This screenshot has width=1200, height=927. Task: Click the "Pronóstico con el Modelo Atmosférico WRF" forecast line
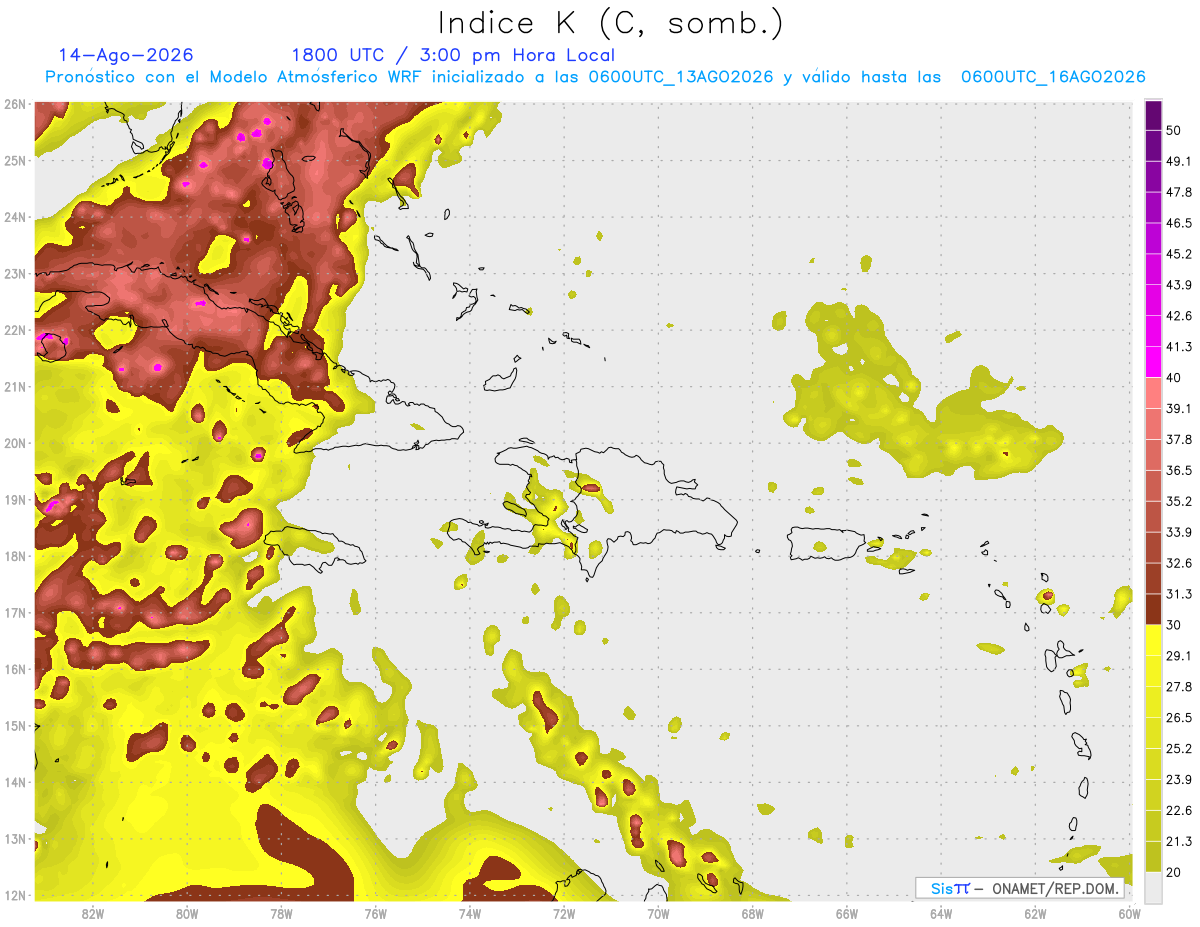point(595,77)
